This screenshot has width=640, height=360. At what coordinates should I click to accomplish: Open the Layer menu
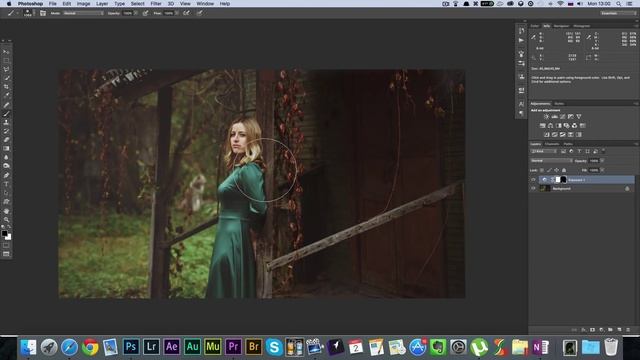pos(102,4)
